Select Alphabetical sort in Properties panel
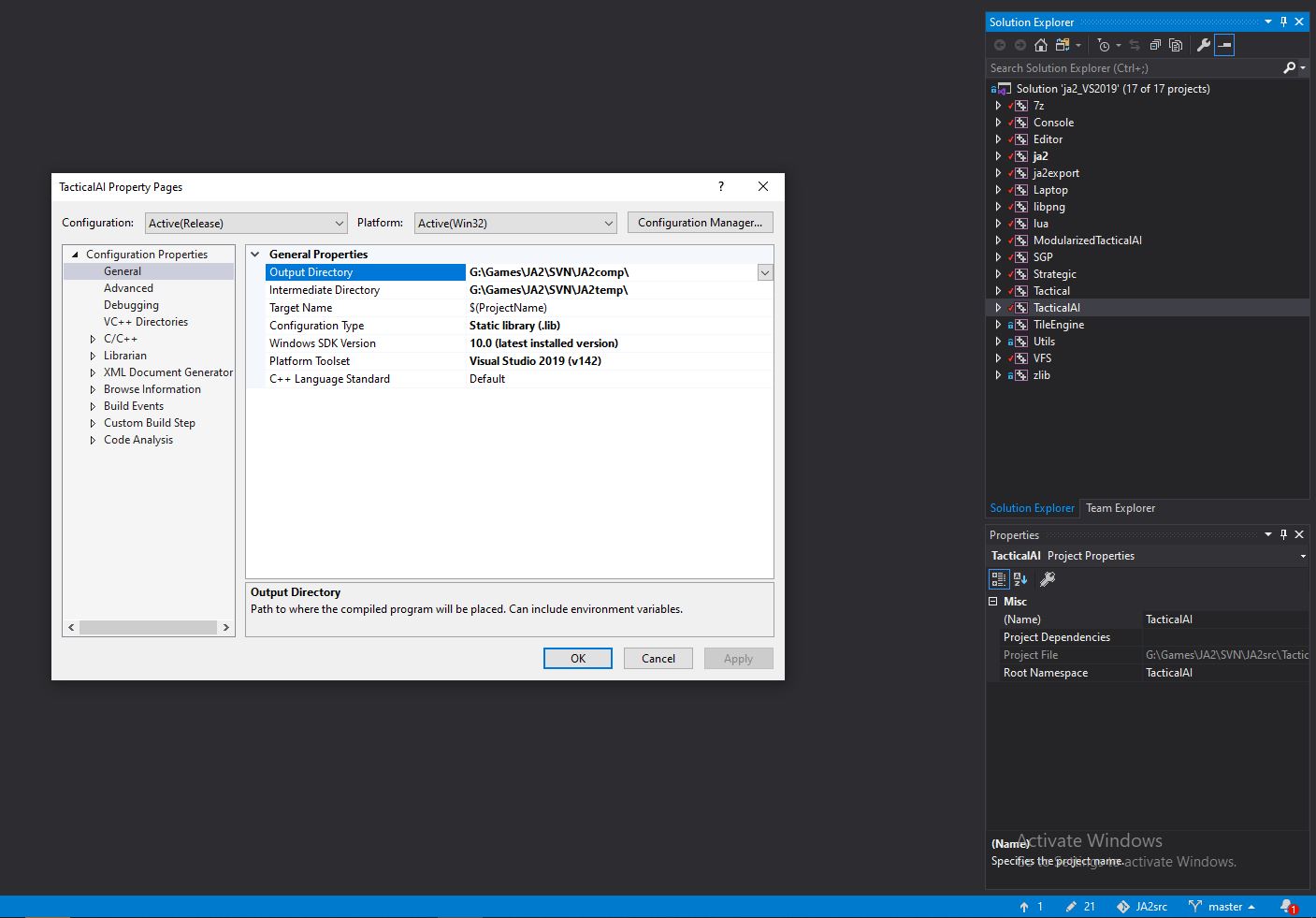Screen dimensions: 1316x918 pyautogui.click(x=1020, y=579)
